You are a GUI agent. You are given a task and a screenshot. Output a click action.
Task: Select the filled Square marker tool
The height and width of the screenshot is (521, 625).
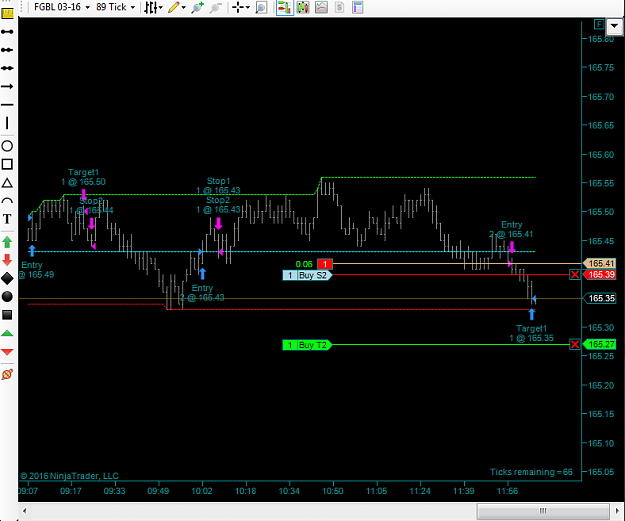(x=7, y=315)
